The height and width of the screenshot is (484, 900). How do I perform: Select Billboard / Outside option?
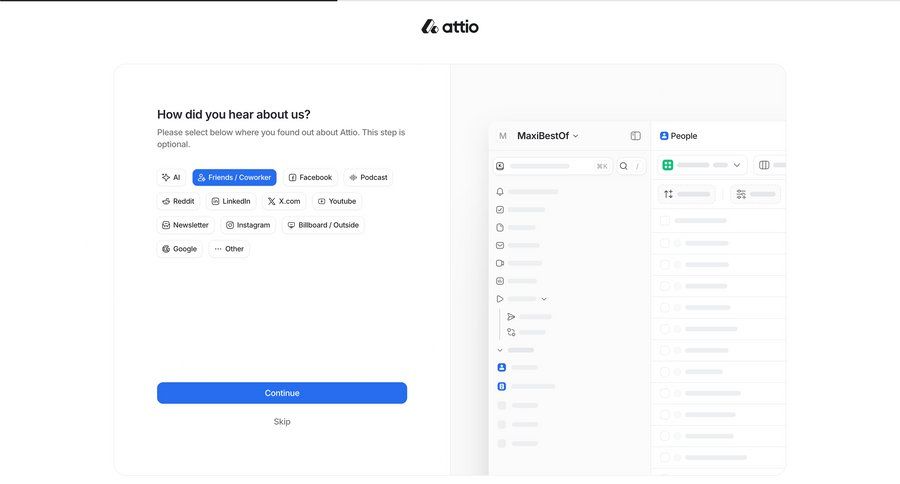pyautogui.click(x=323, y=225)
